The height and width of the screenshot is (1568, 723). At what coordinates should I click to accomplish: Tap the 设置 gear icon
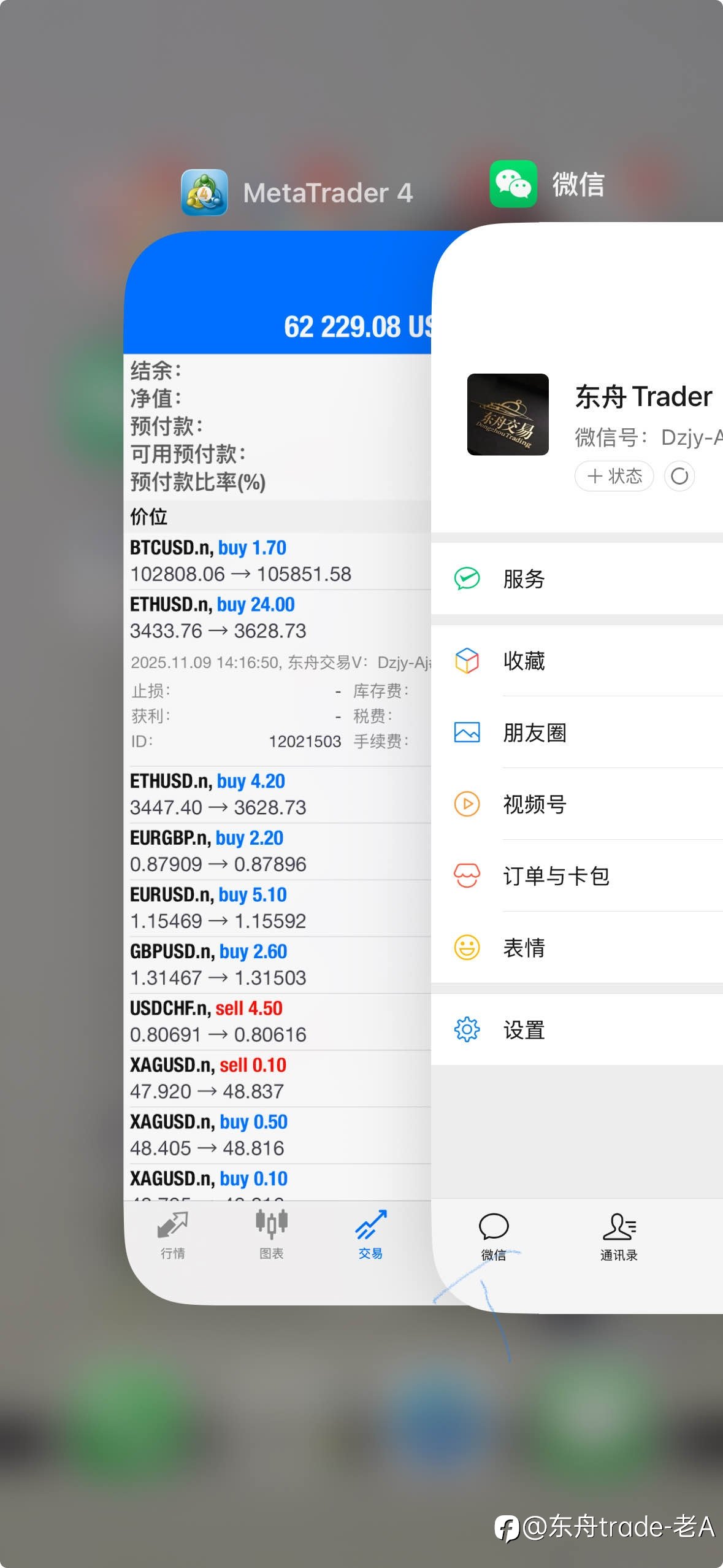click(467, 1030)
